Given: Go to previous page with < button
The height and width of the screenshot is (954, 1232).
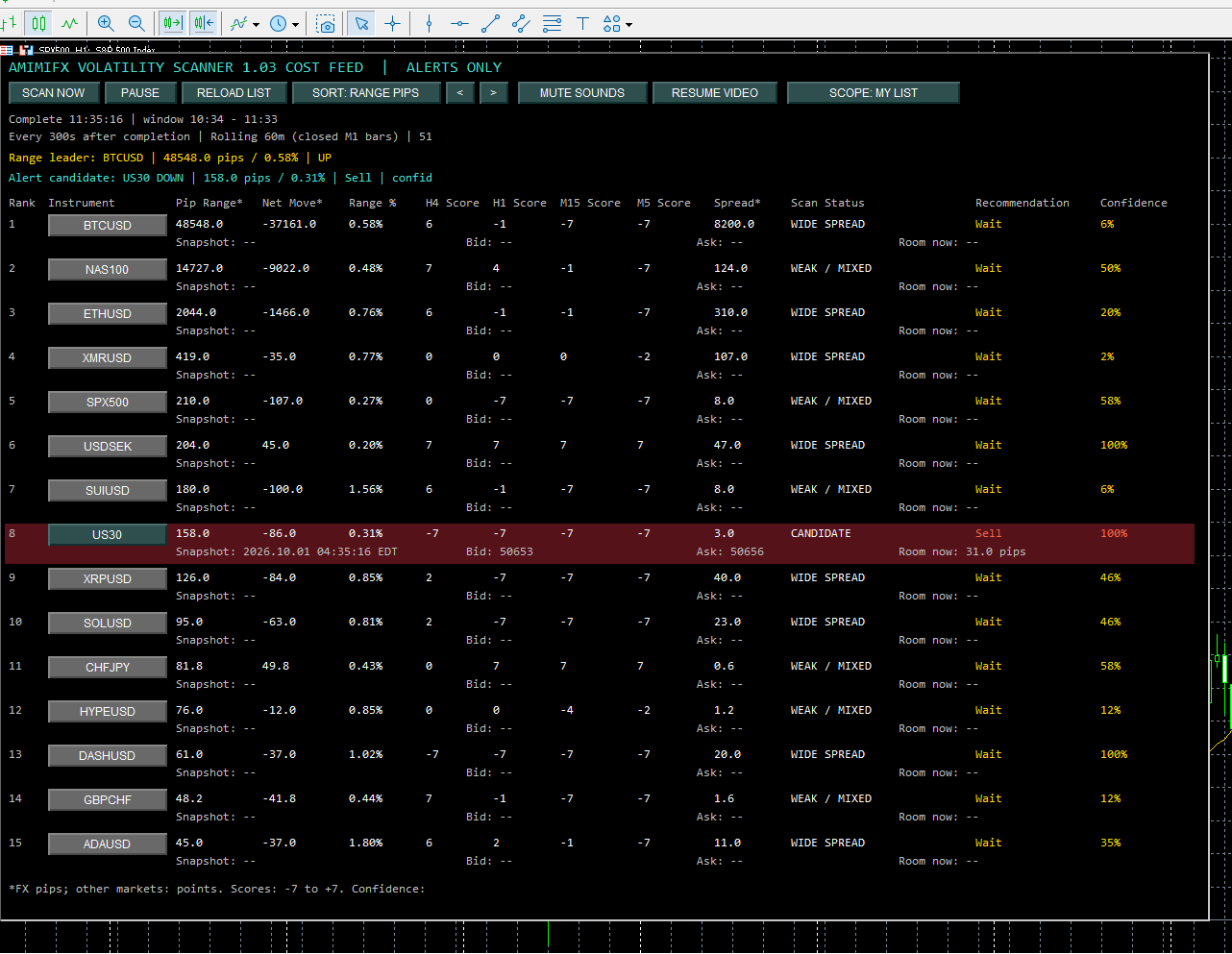Looking at the screenshot, I should (460, 93).
